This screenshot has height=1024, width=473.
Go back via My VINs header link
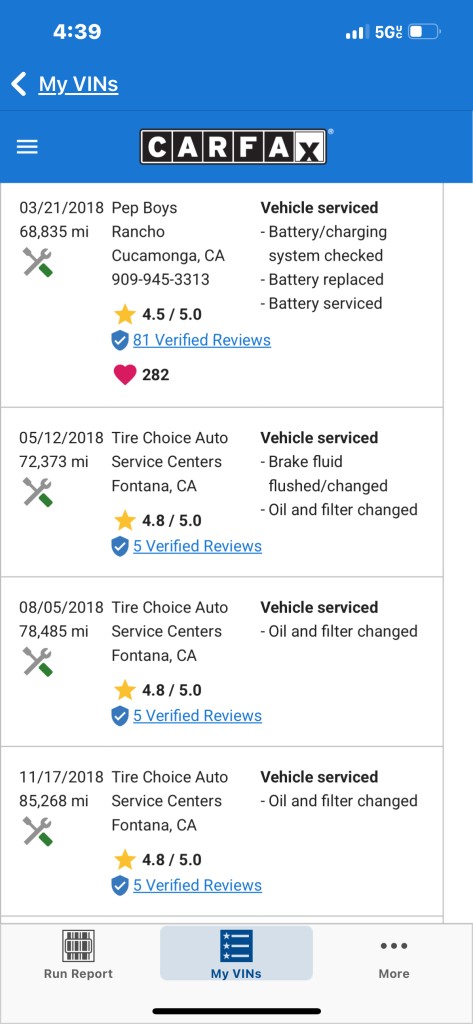click(78, 84)
